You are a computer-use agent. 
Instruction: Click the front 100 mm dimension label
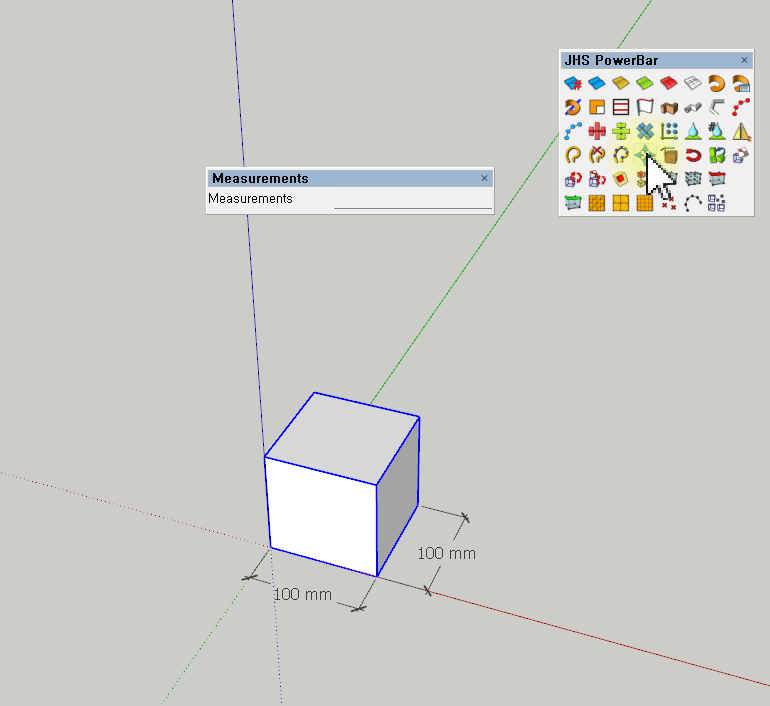(x=302, y=595)
